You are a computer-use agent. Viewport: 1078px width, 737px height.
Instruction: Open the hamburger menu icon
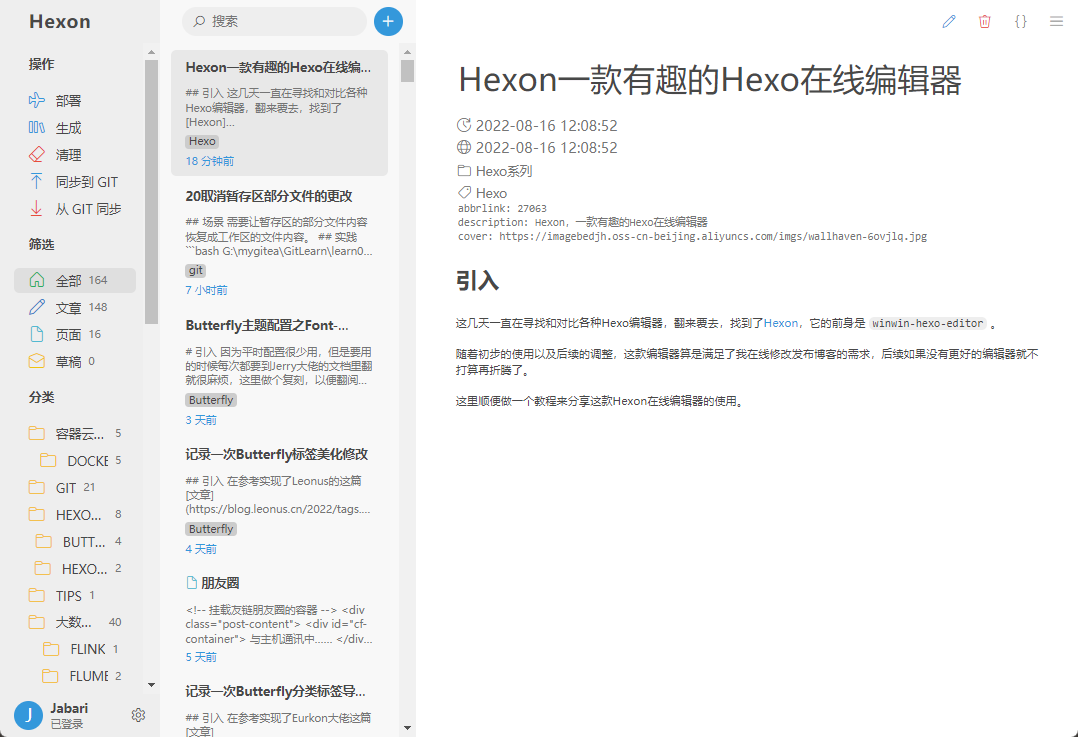point(1057,21)
